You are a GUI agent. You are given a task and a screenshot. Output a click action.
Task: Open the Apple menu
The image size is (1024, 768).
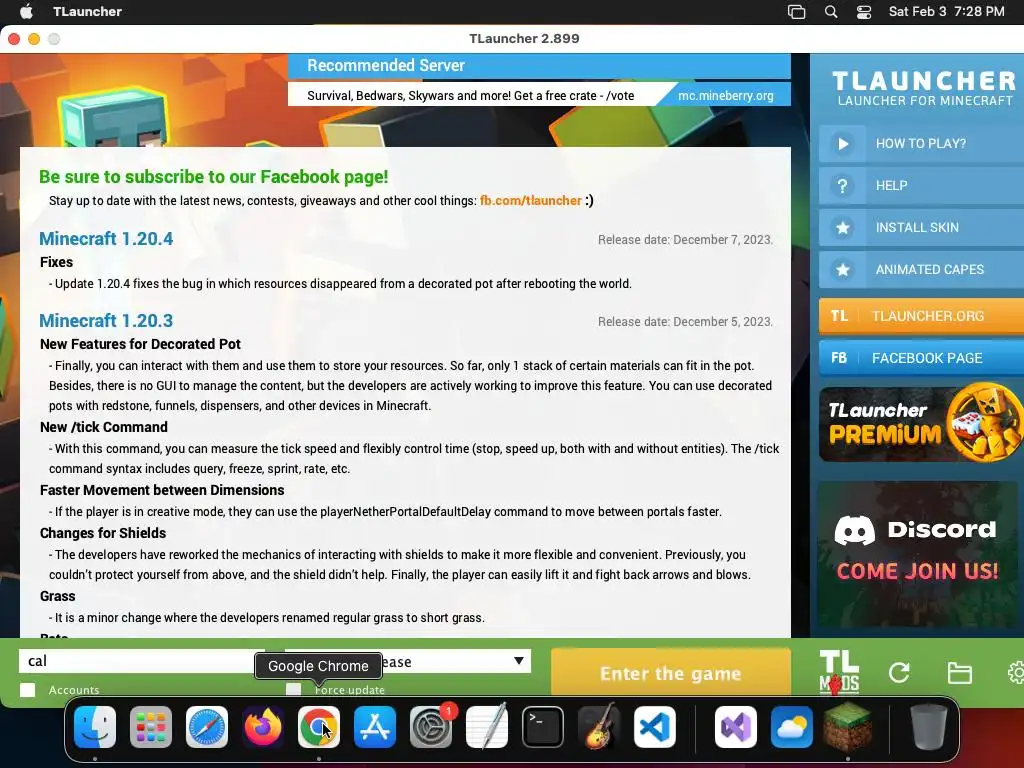[26, 11]
